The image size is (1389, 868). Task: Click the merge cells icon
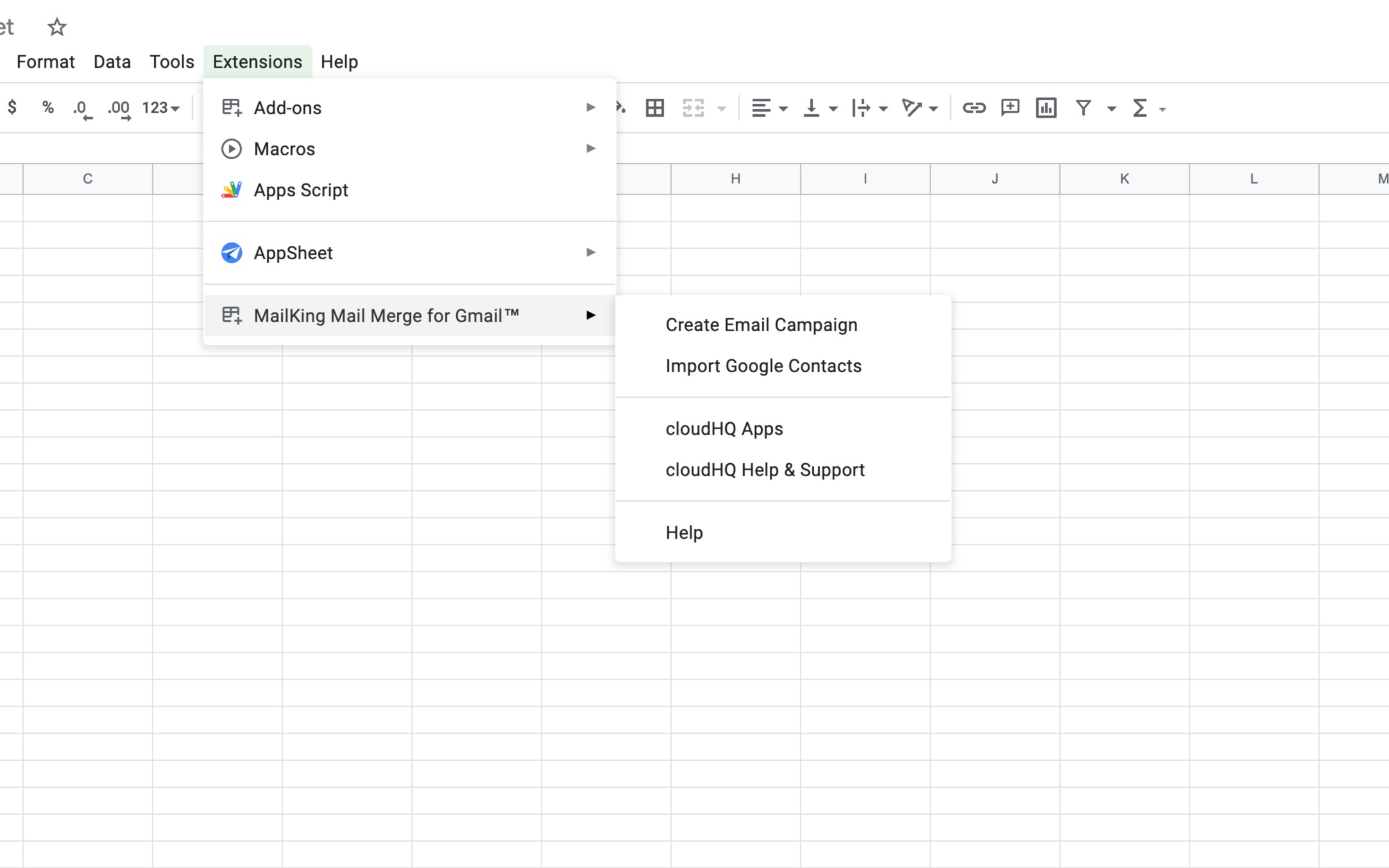coord(694,108)
